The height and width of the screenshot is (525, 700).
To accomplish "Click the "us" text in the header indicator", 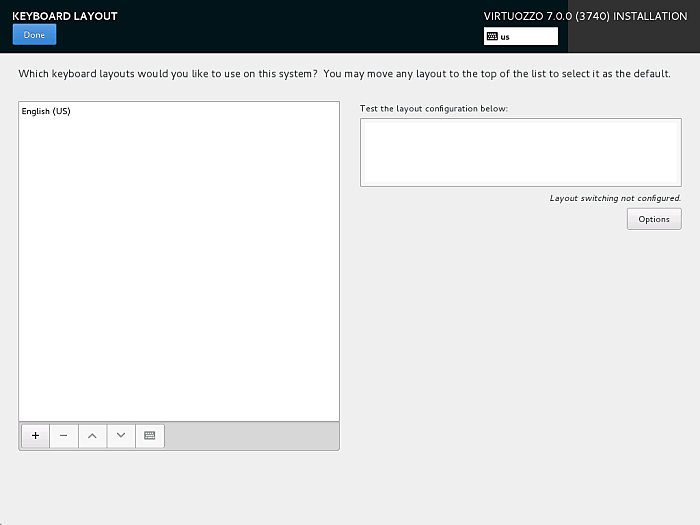I will click(505, 37).
